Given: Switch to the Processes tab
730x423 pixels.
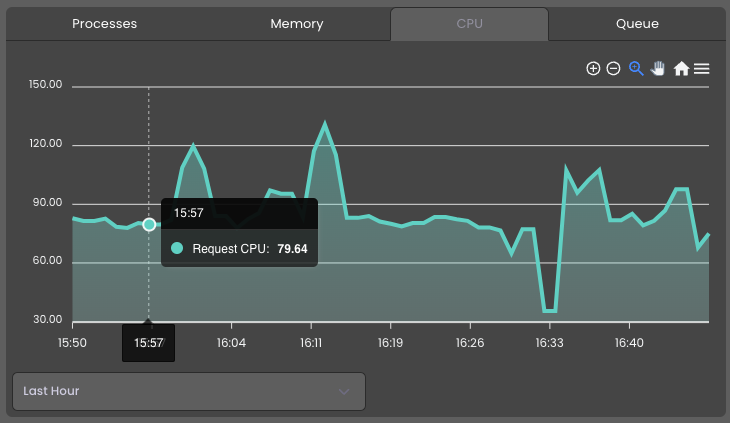Looking at the screenshot, I should (x=104, y=24).
